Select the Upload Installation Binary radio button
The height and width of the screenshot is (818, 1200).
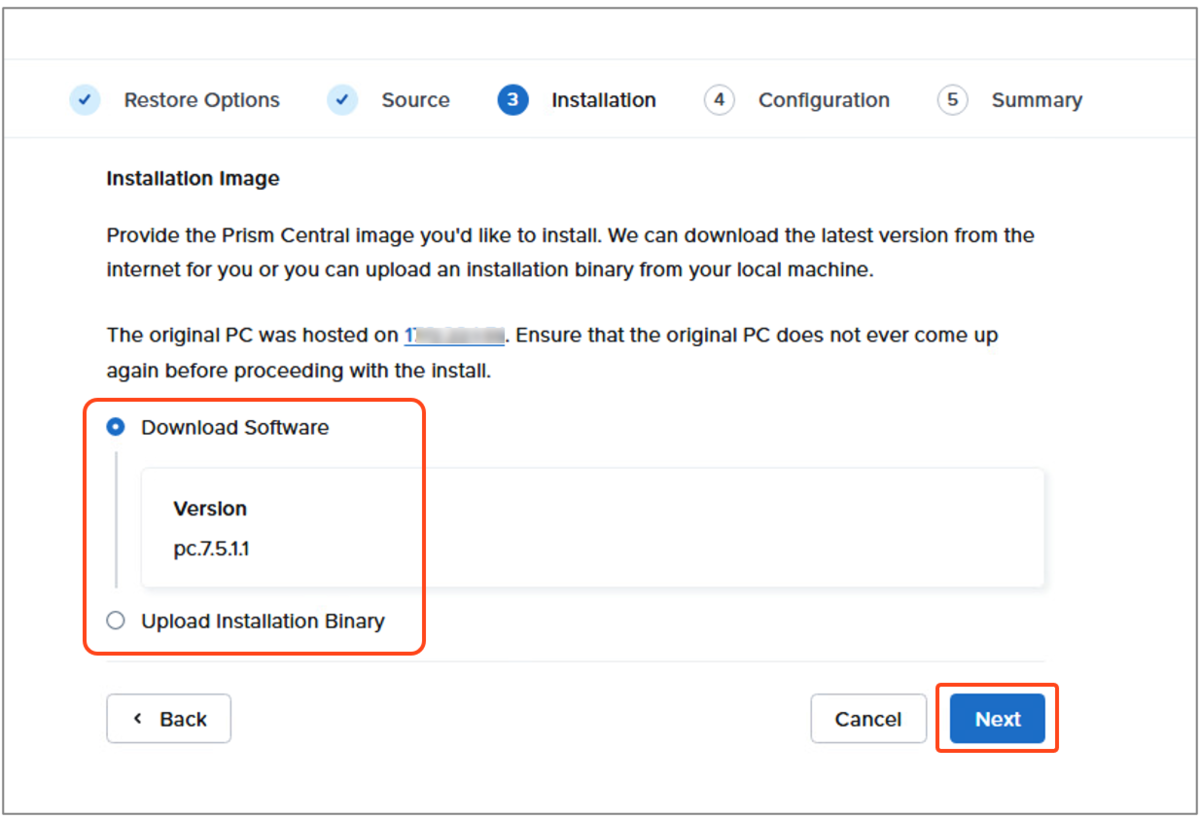pos(116,620)
